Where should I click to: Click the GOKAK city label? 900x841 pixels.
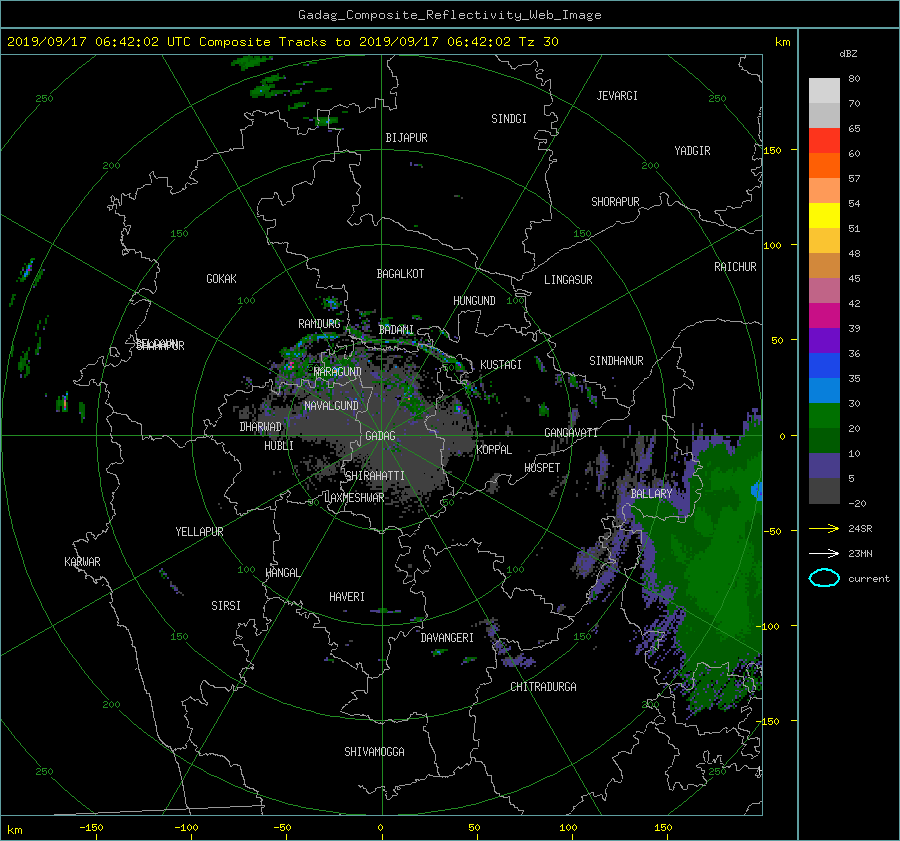point(221,279)
